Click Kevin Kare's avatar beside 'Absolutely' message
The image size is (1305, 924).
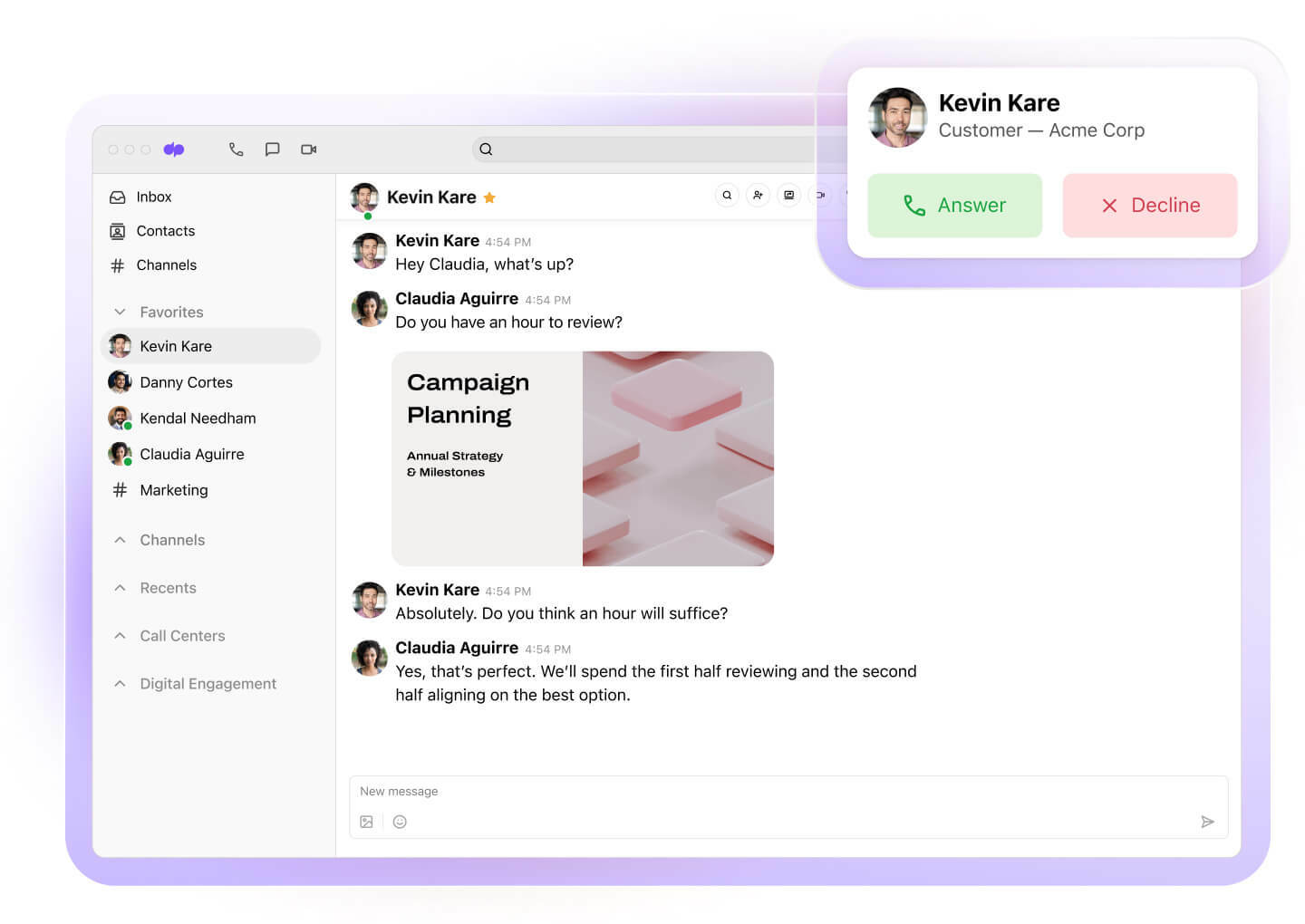point(369,601)
